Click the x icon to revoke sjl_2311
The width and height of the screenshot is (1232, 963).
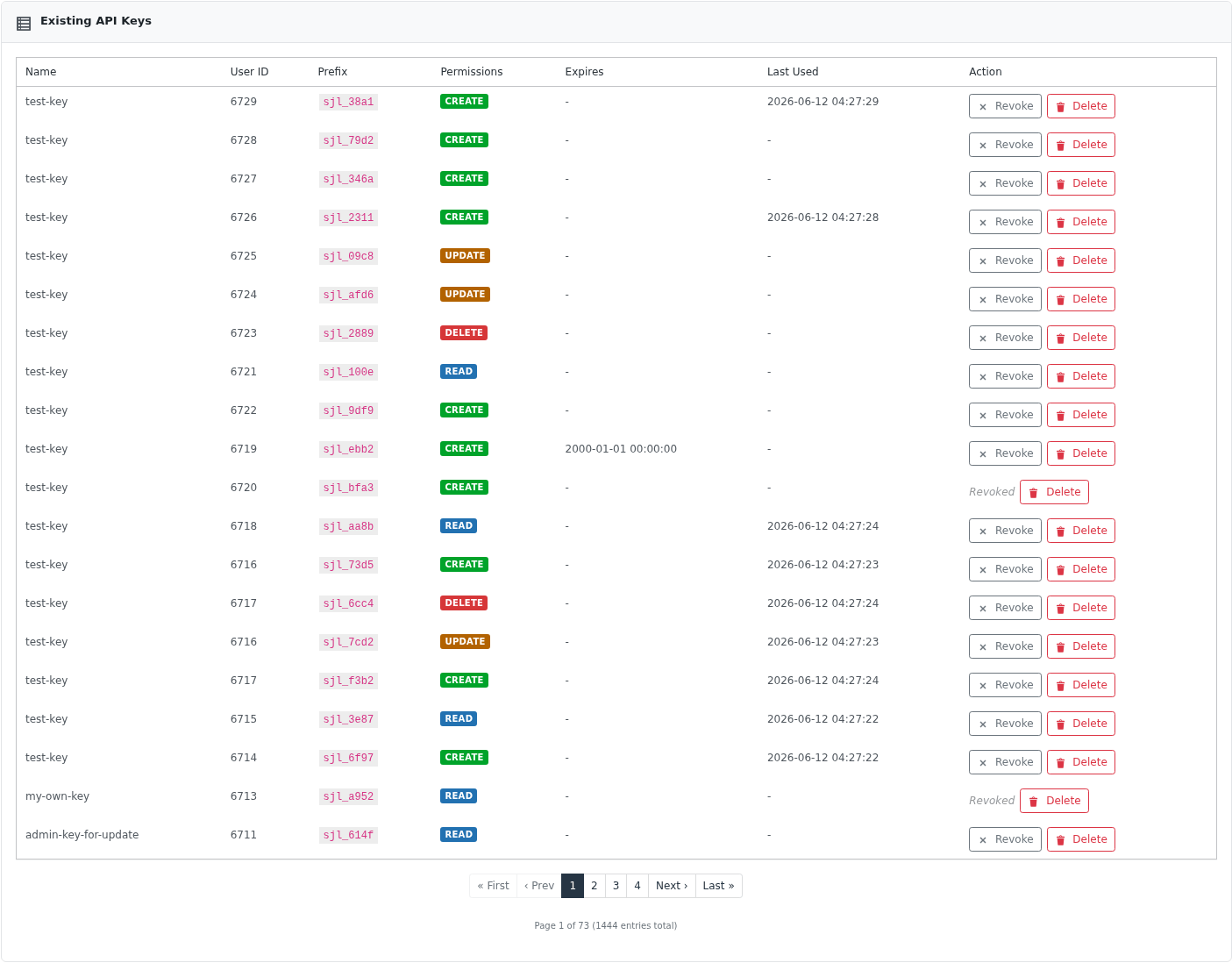click(983, 223)
